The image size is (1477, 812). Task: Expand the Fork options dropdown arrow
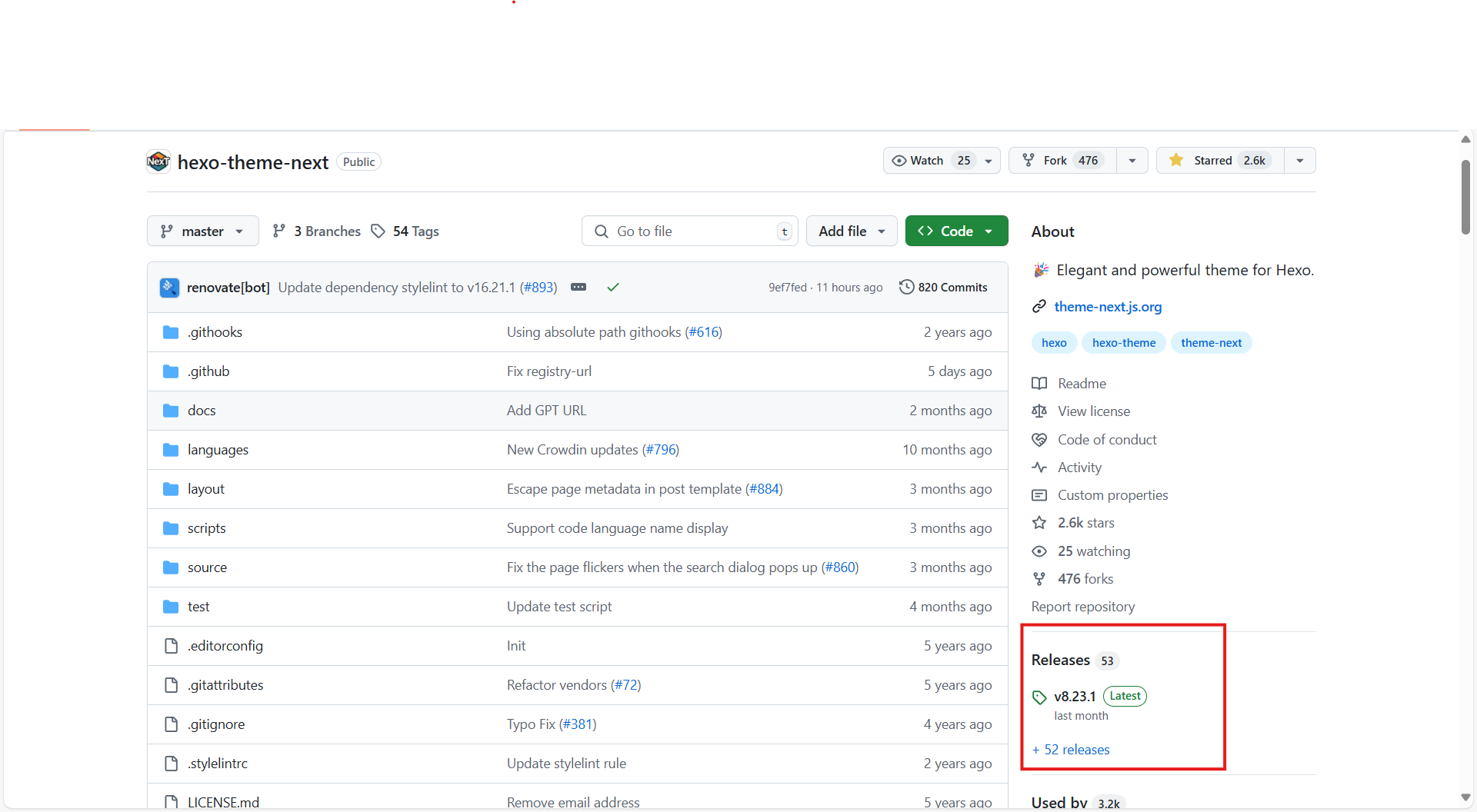pyautogui.click(x=1132, y=161)
